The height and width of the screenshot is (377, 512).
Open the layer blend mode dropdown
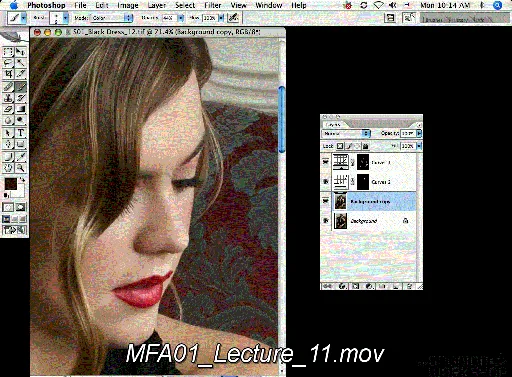(x=346, y=133)
